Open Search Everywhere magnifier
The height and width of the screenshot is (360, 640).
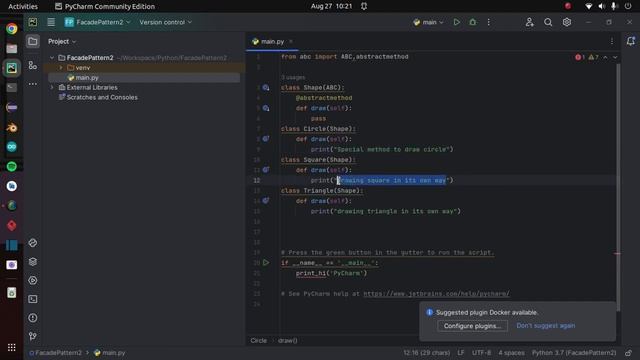coord(548,22)
